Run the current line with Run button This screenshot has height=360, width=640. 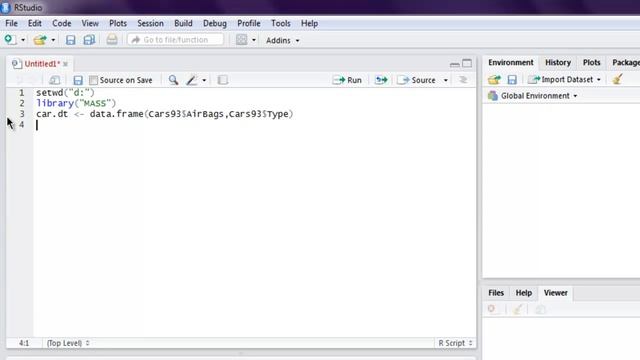[347, 80]
